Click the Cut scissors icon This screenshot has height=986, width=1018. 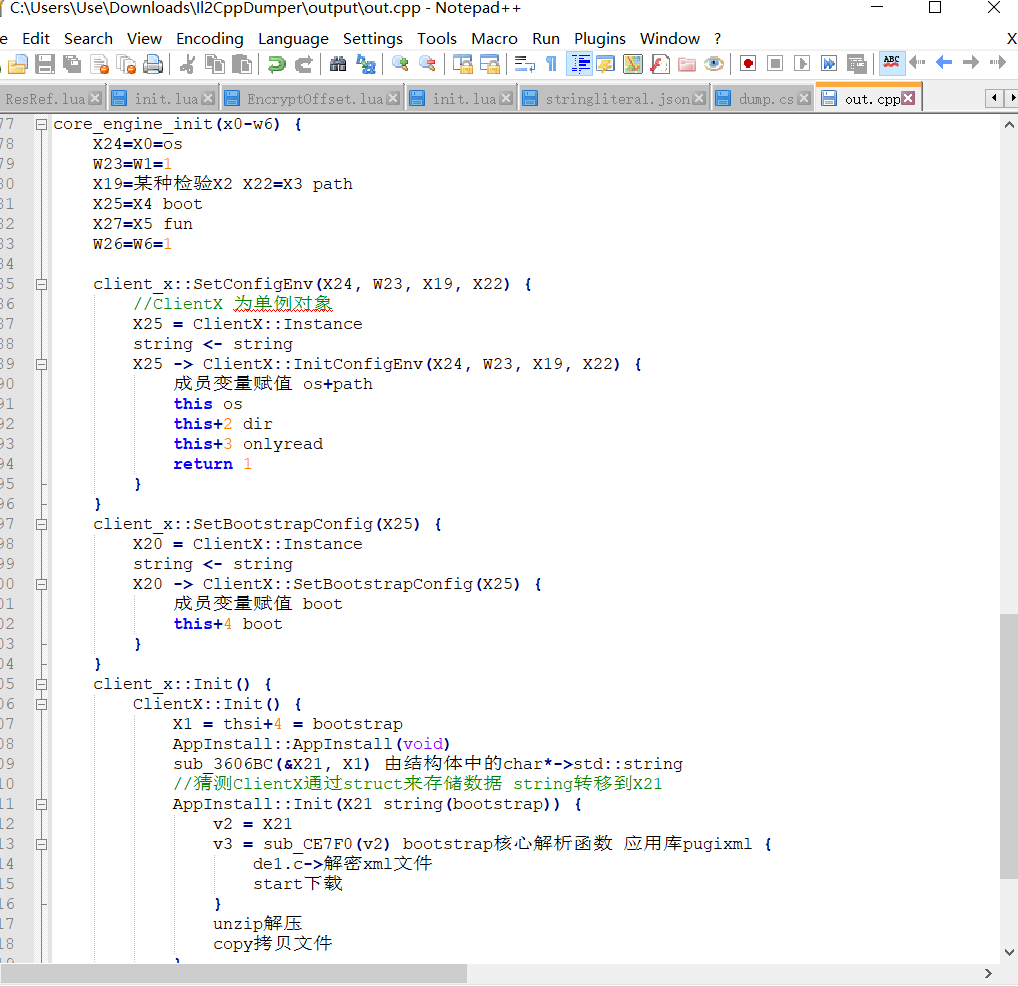[x=187, y=64]
